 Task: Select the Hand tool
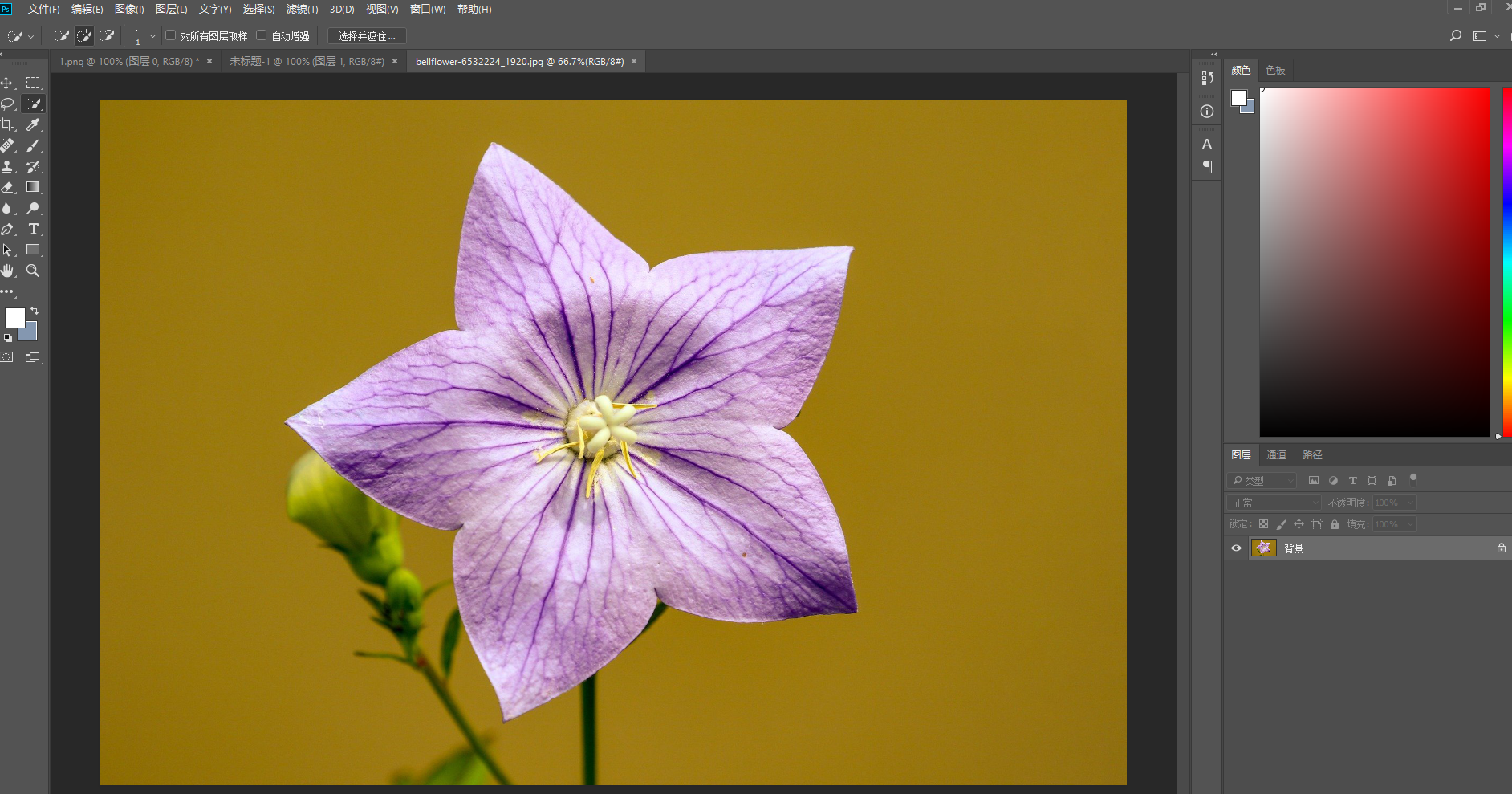(7, 271)
